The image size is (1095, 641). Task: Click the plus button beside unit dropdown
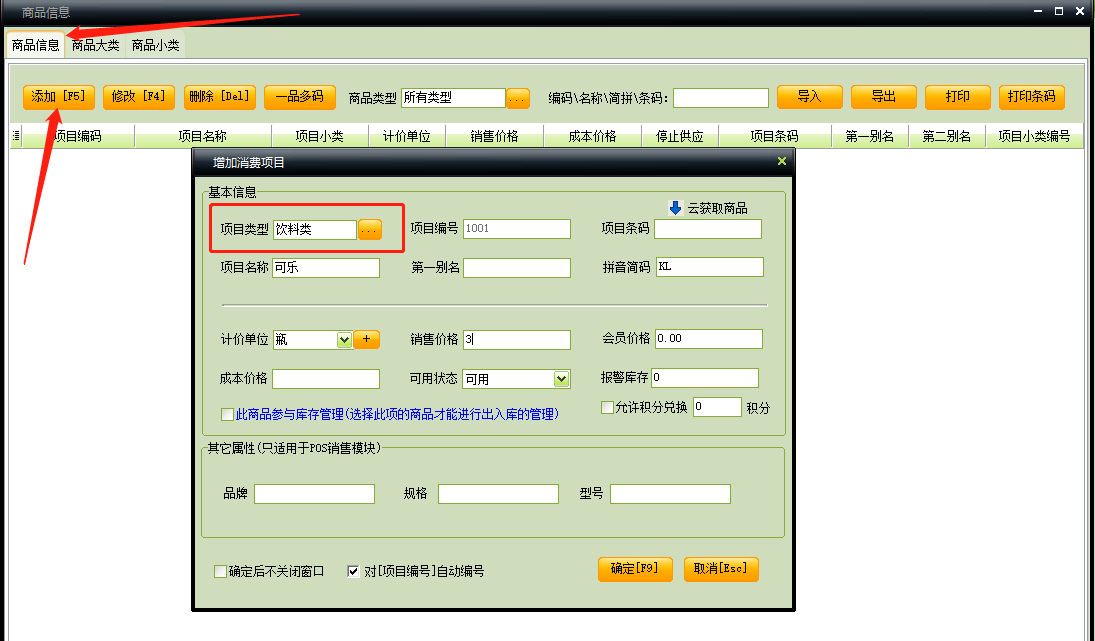click(366, 340)
